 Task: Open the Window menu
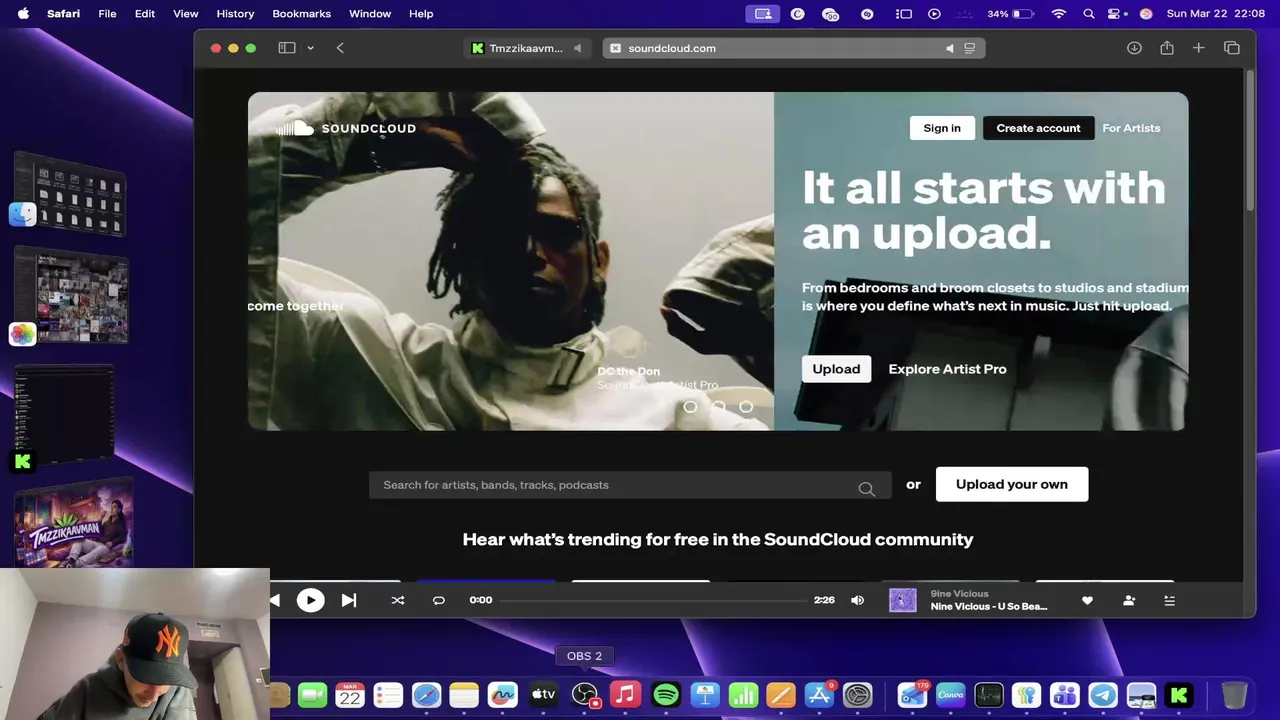coord(370,14)
